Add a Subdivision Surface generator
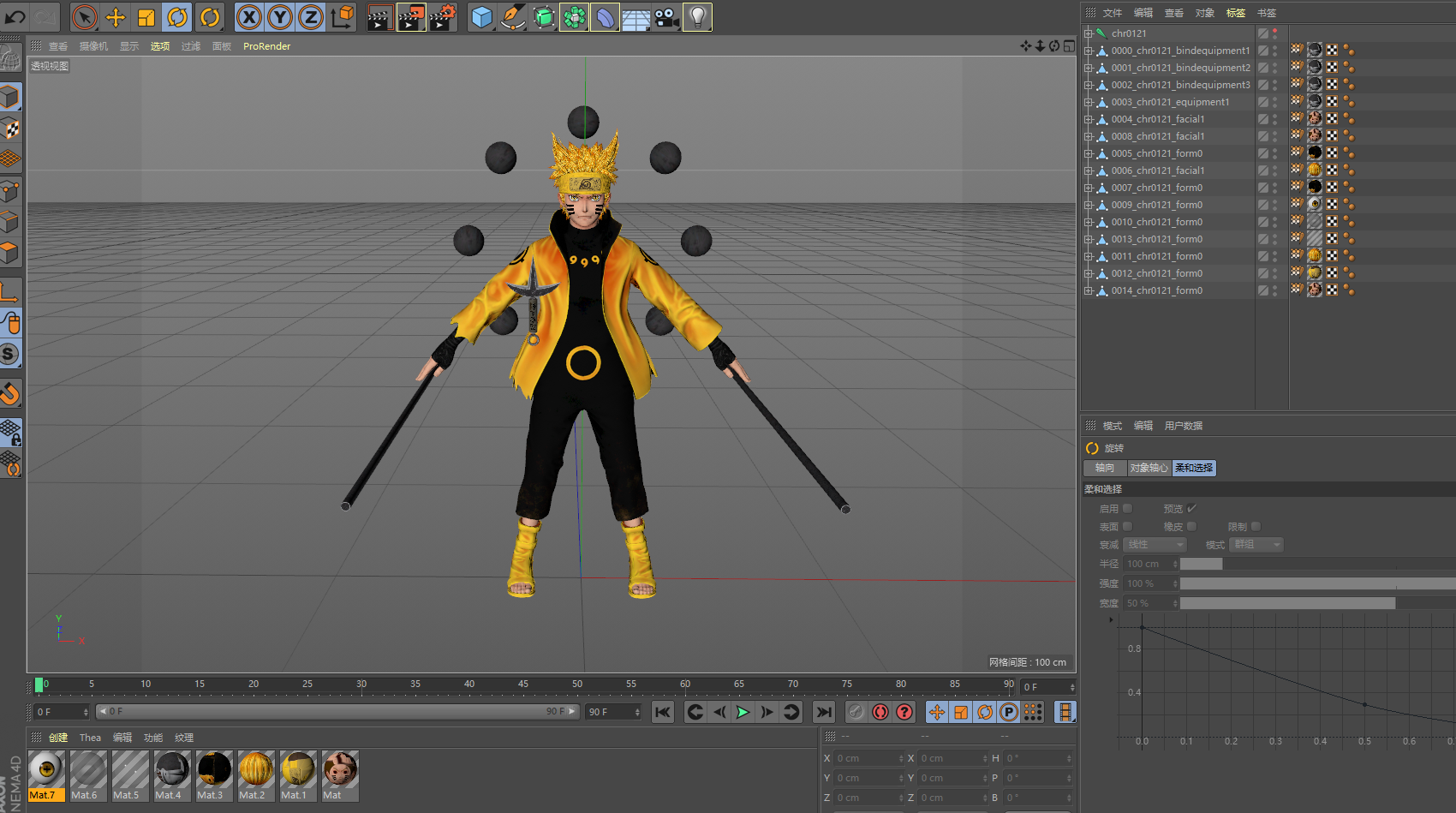 [544, 17]
